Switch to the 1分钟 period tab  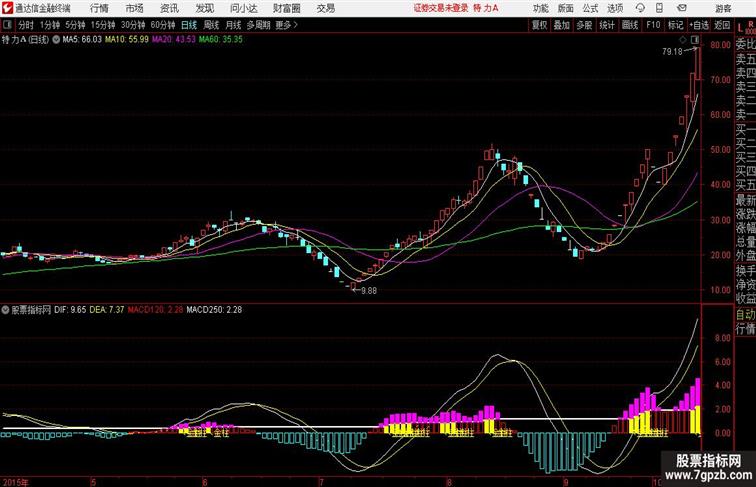pyautogui.click(x=50, y=25)
